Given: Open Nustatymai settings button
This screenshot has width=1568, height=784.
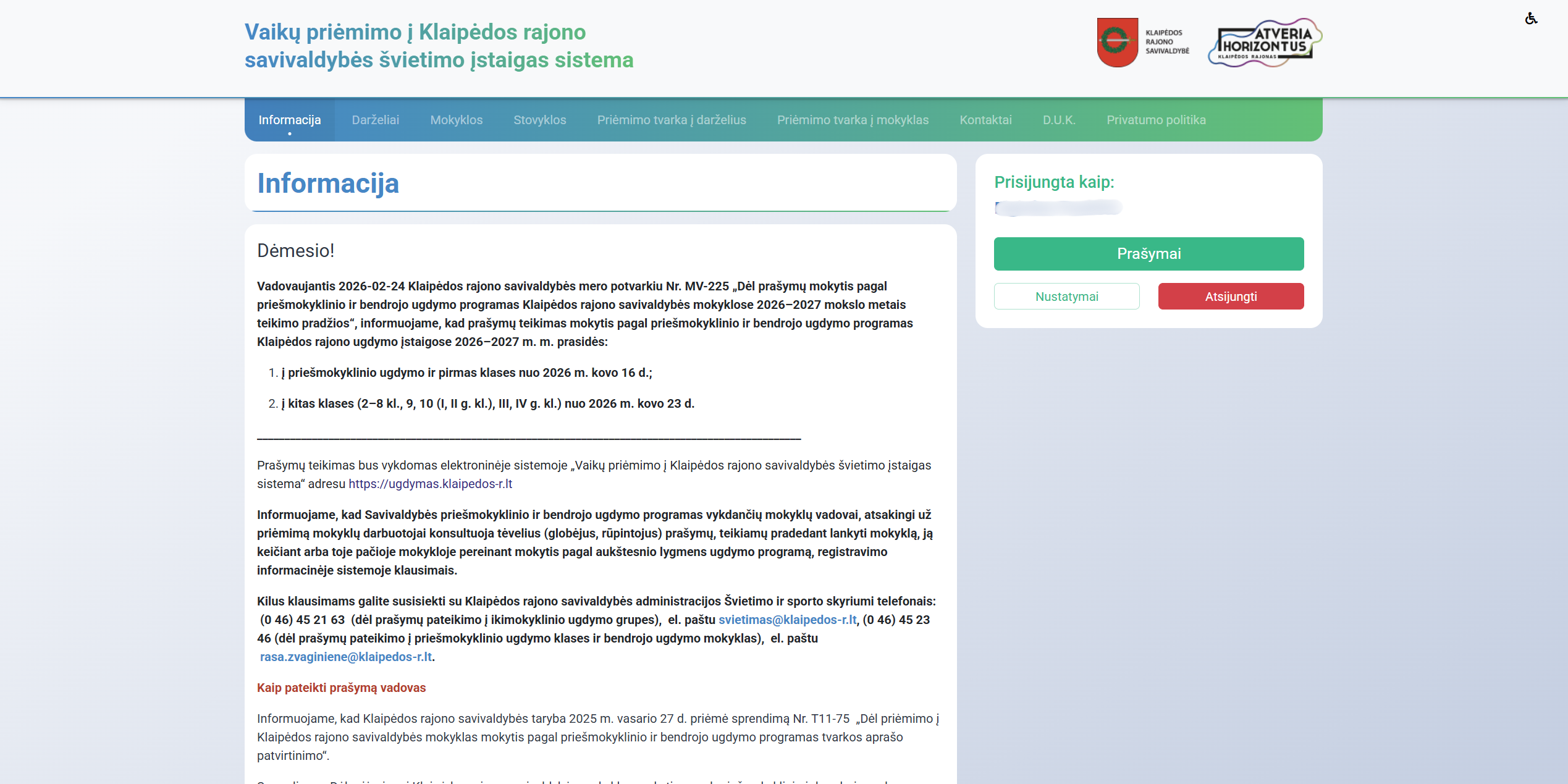Looking at the screenshot, I should [1067, 297].
